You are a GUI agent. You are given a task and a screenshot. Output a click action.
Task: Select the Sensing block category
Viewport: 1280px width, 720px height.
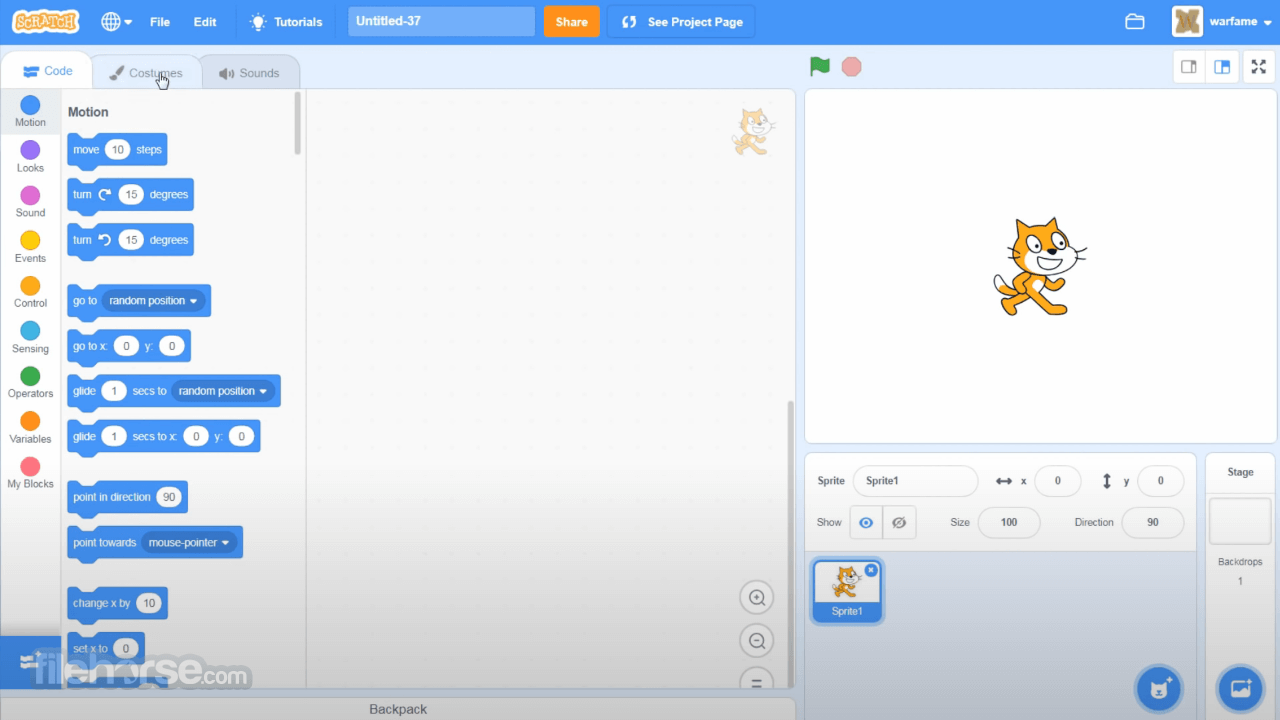coord(30,338)
